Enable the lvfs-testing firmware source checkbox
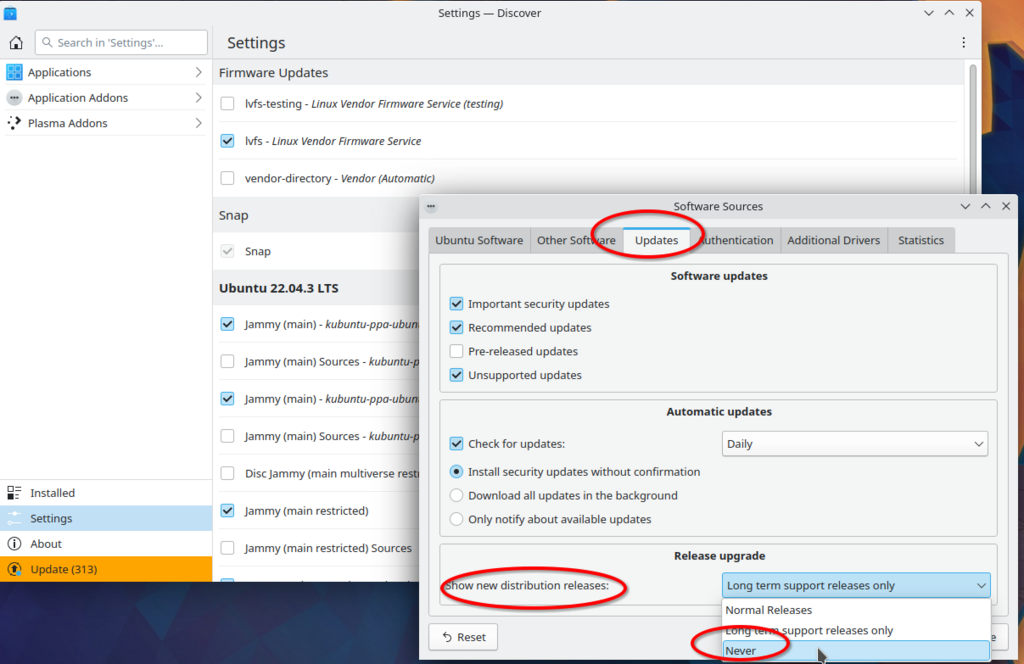 227,104
